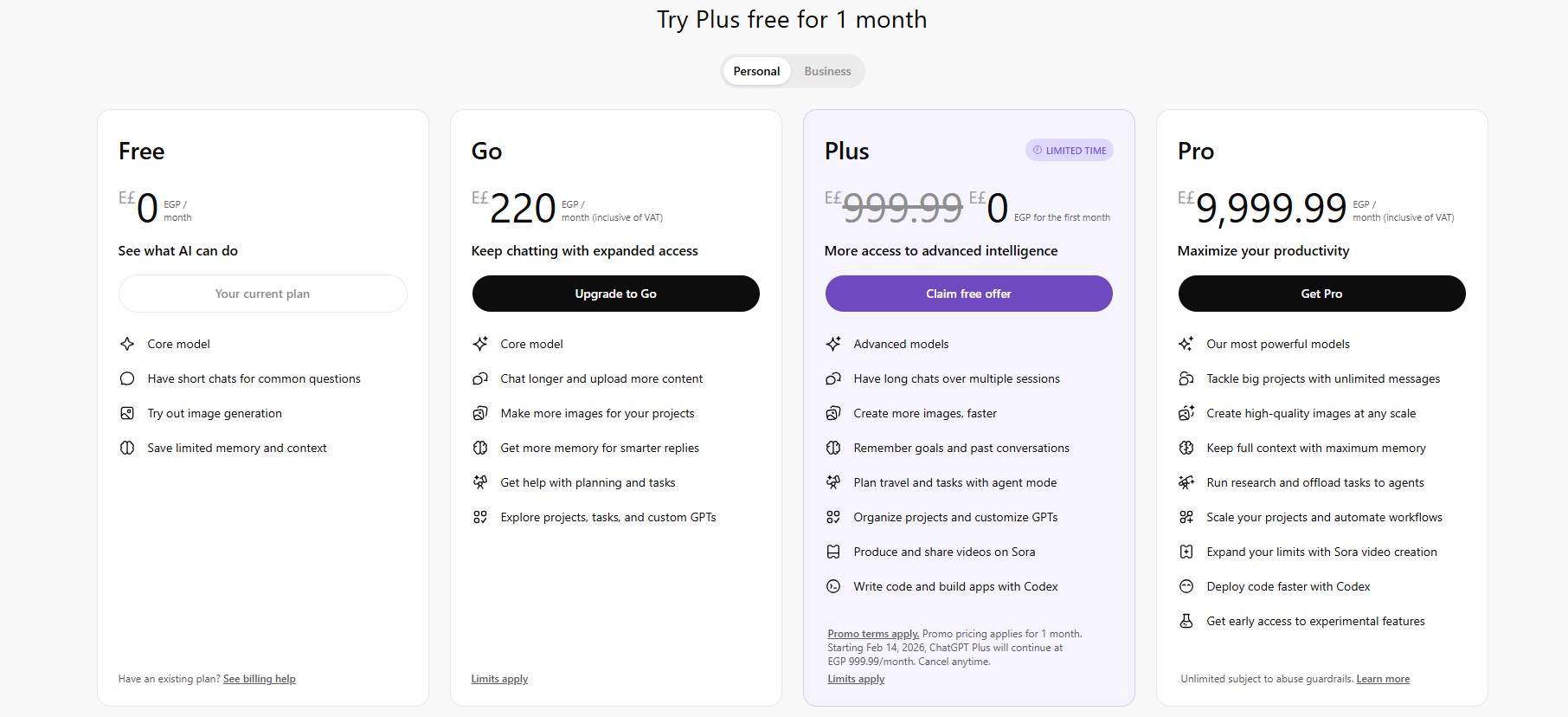Switch to the Business plans tab

coord(827,71)
